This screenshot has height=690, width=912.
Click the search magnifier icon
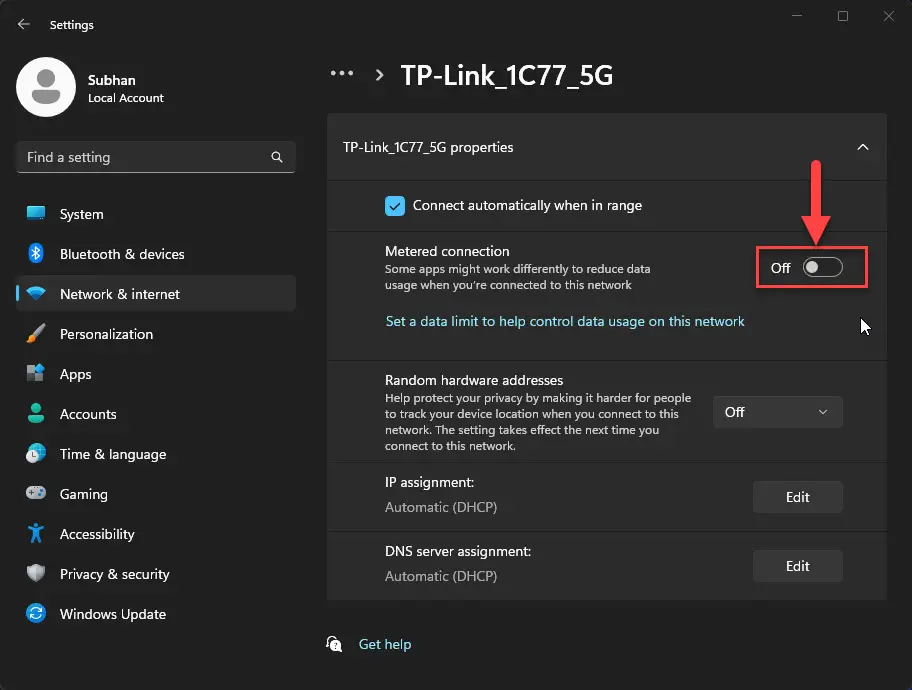tap(277, 157)
